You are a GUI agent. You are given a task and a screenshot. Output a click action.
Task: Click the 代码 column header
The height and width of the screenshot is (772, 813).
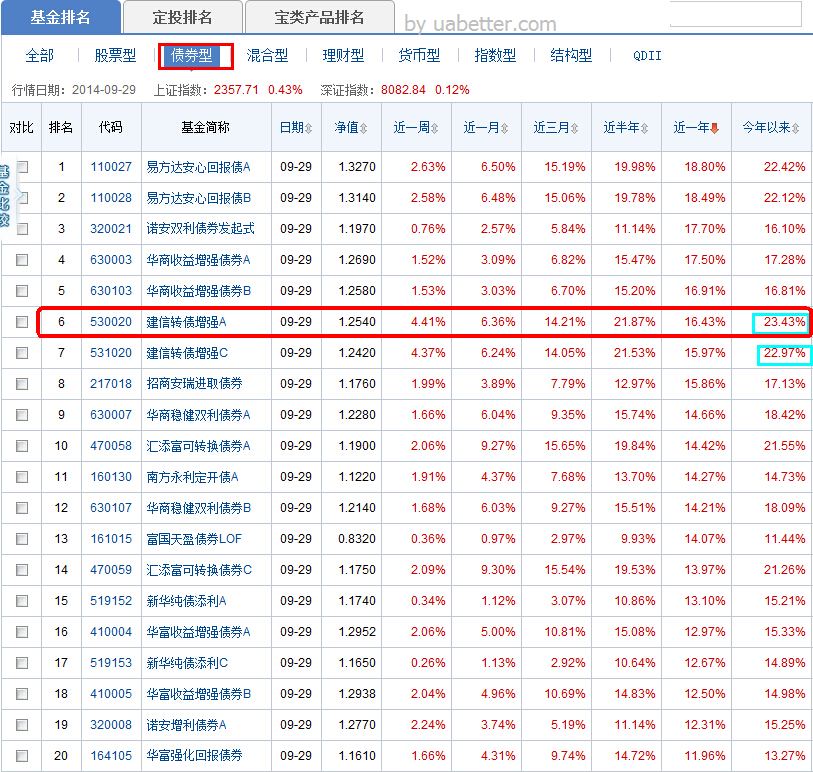(x=111, y=128)
